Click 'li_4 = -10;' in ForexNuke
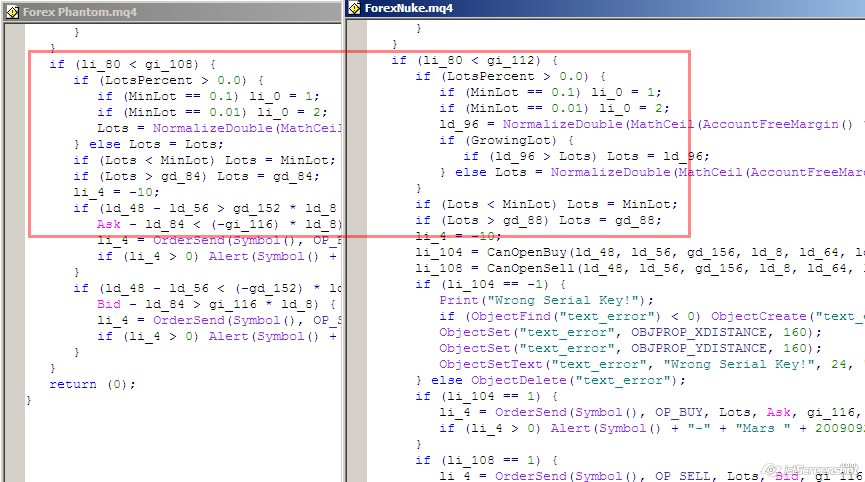The height and width of the screenshot is (482, 865). pyautogui.click(x=458, y=236)
